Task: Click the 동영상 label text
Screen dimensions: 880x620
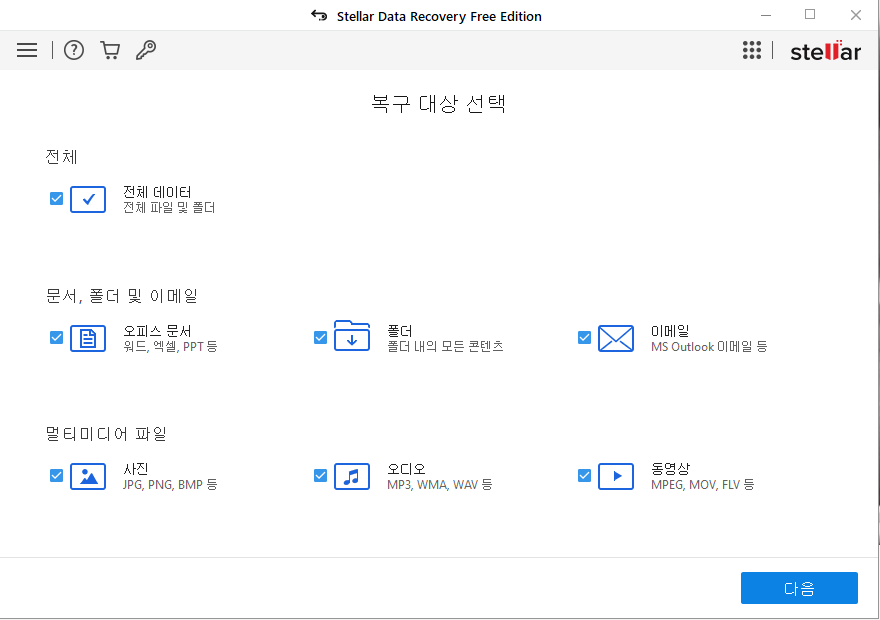Action: (670, 469)
